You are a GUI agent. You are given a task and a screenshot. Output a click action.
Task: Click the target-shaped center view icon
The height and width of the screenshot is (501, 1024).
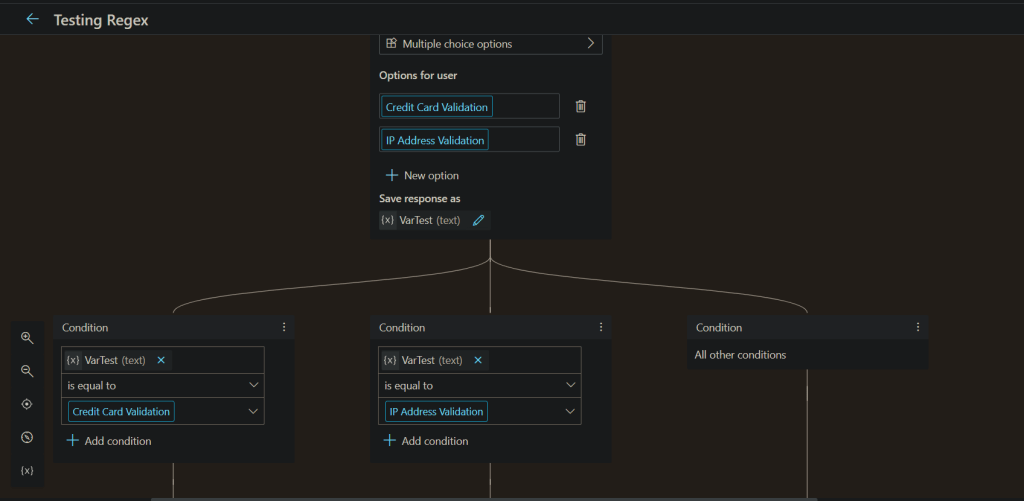27,404
